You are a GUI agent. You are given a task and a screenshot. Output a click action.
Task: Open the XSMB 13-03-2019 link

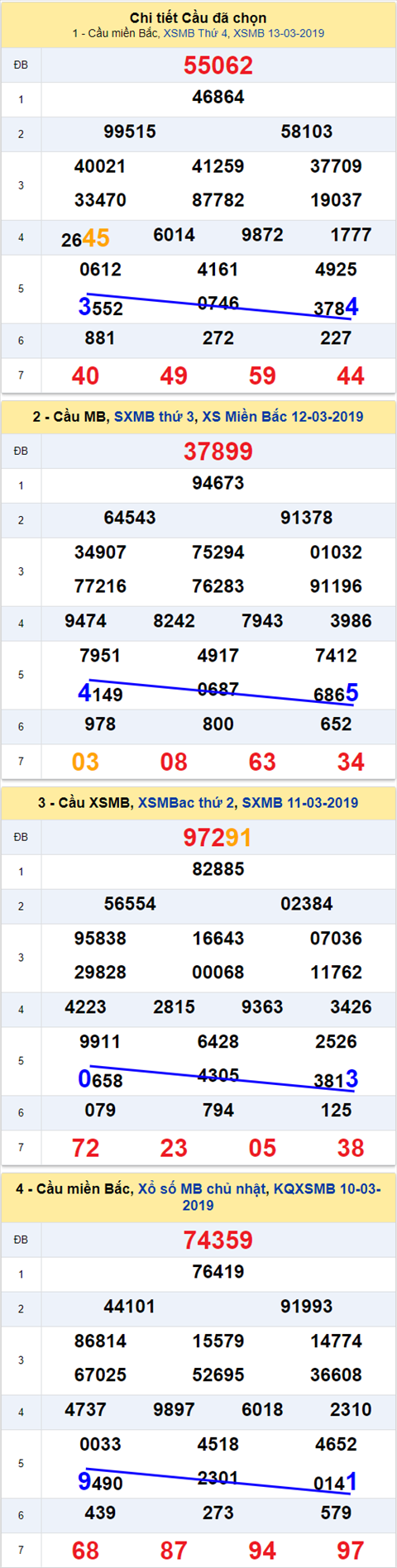coord(279,34)
